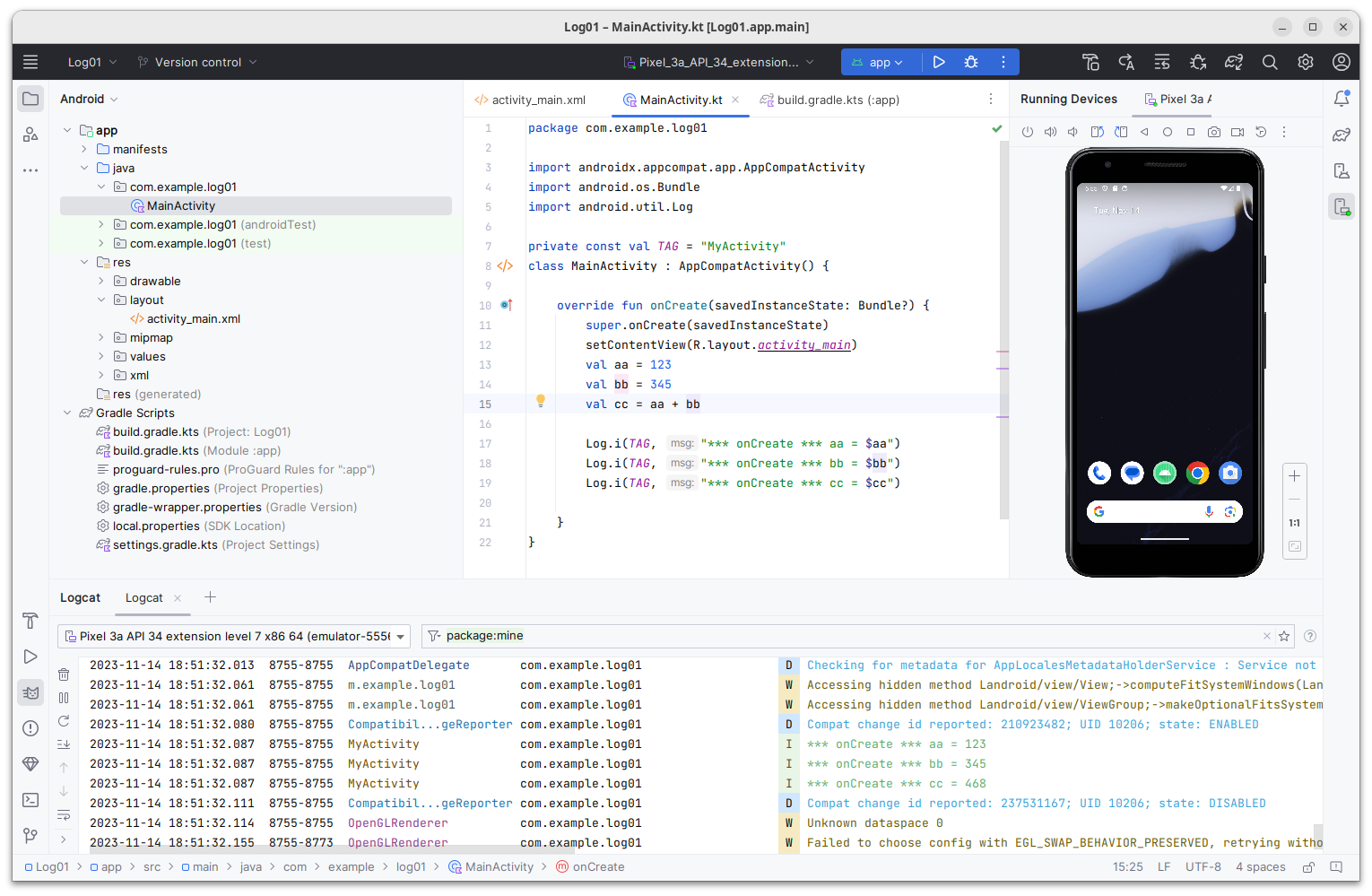
Task: Add a new Logcat tab
Action: click(x=210, y=597)
